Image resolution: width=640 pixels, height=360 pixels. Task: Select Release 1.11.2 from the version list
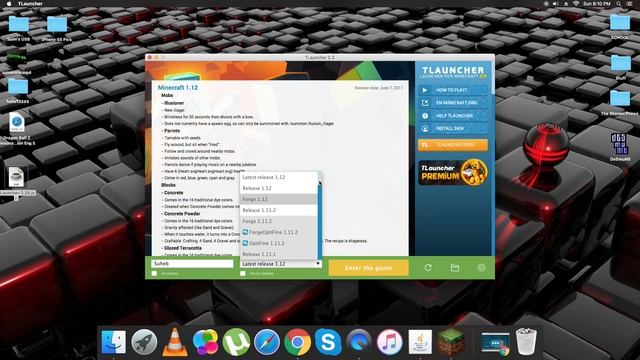coord(278,210)
